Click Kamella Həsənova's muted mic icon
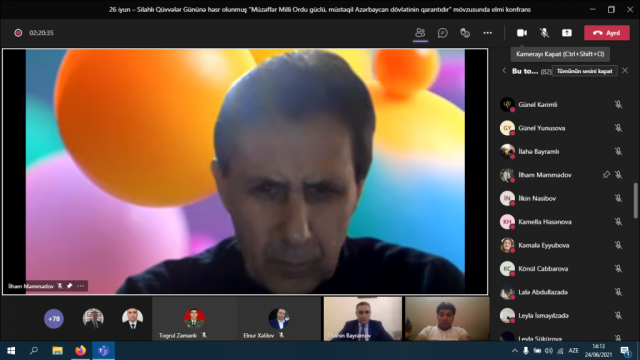The height and width of the screenshot is (360, 640). 618,222
